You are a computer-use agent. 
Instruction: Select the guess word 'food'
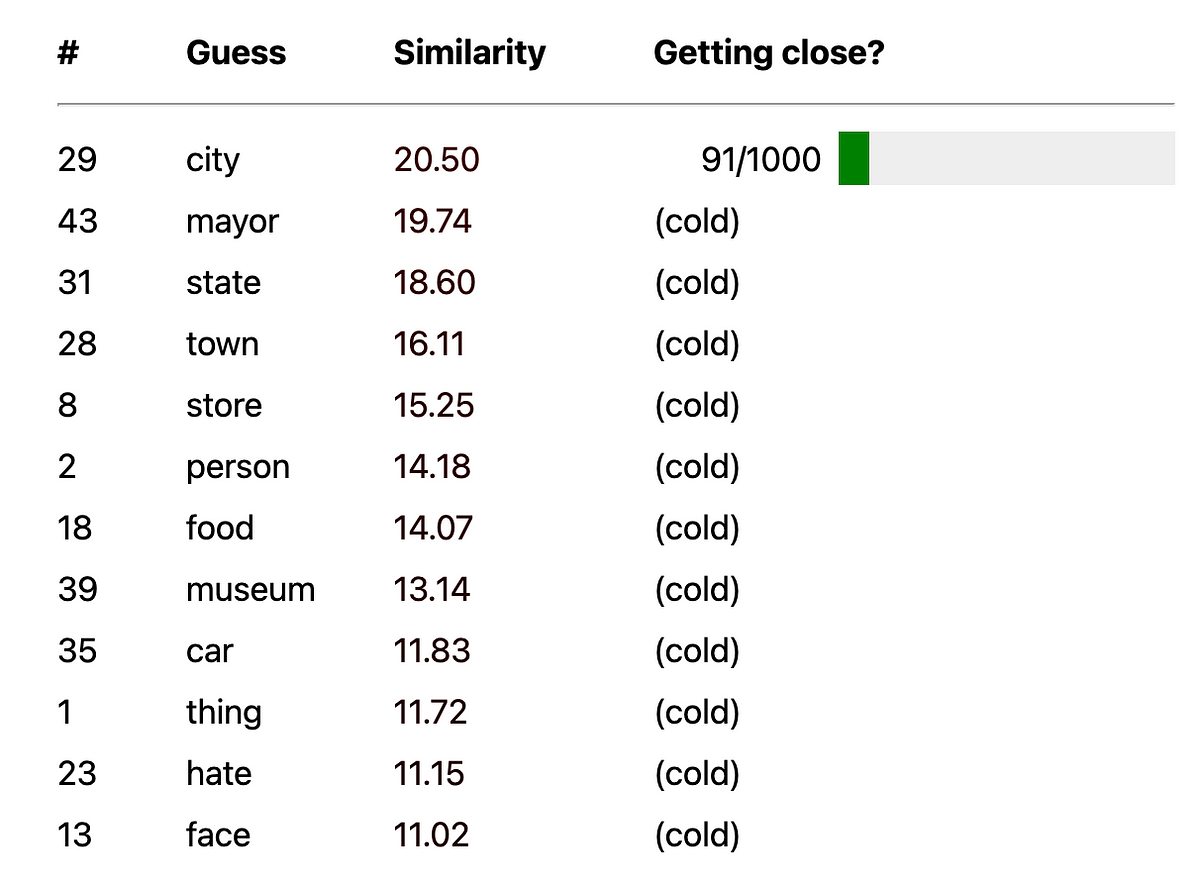[220, 528]
